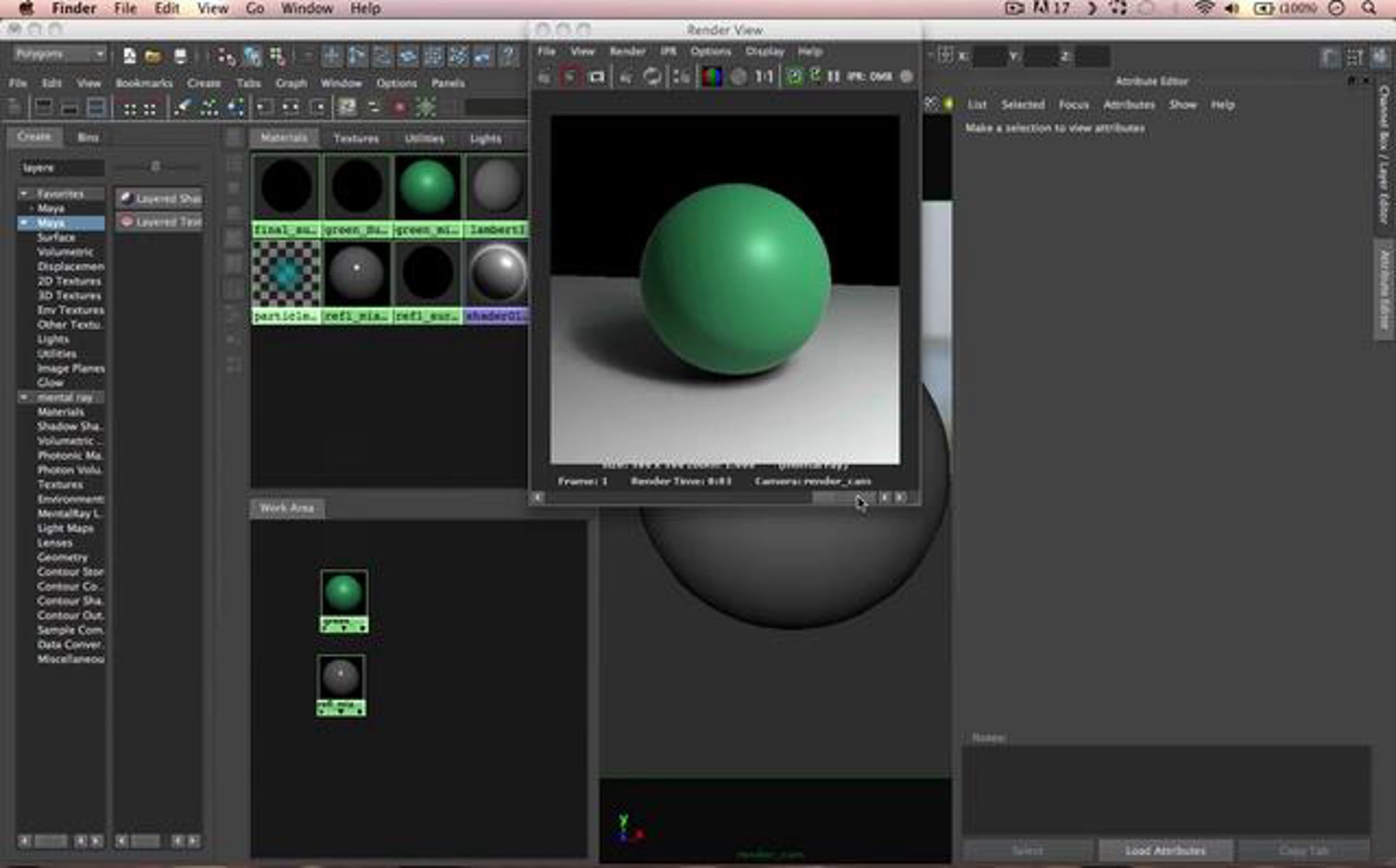Click the Load Attributes button
Image resolution: width=1396 pixels, height=868 pixels.
[x=1165, y=851]
